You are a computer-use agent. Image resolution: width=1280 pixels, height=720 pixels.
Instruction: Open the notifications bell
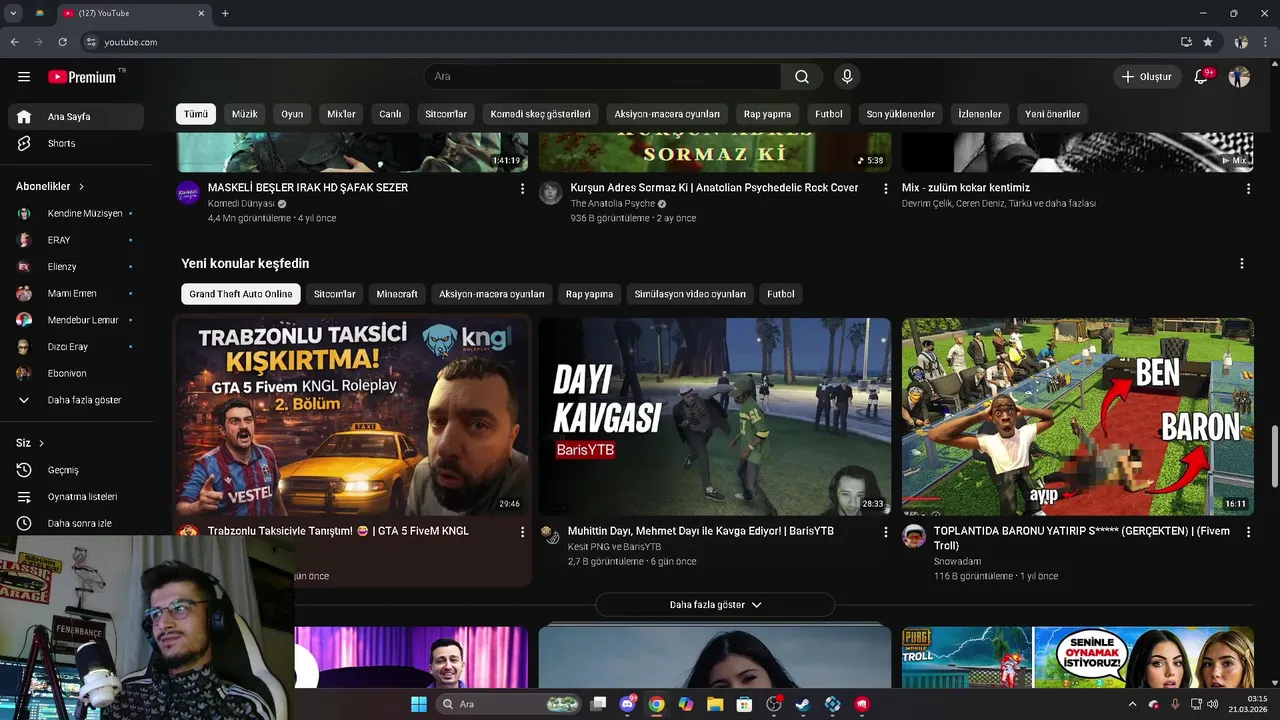[x=1202, y=77]
